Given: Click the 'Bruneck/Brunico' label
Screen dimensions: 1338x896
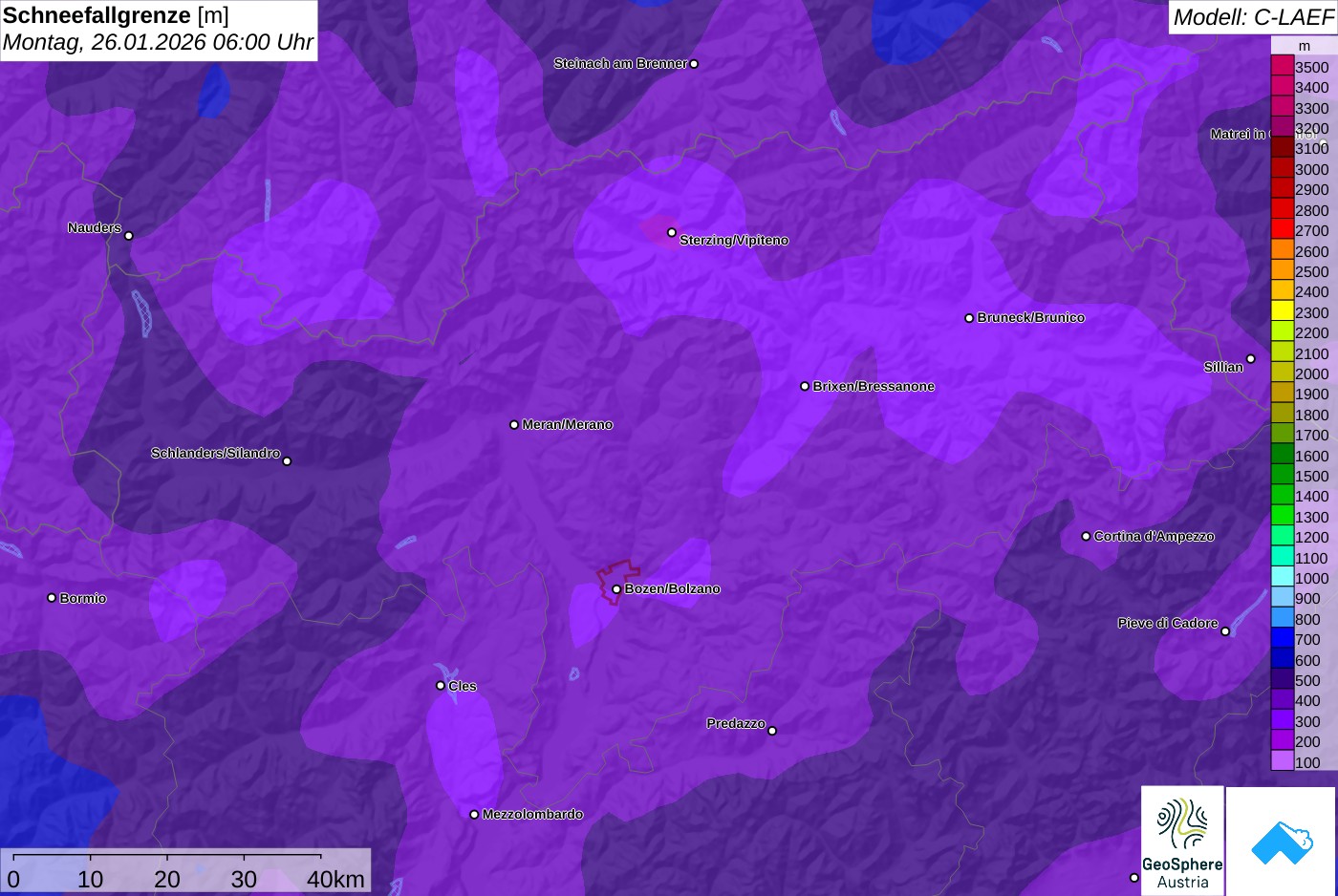Looking at the screenshot, I should [x=1031, y=317].
